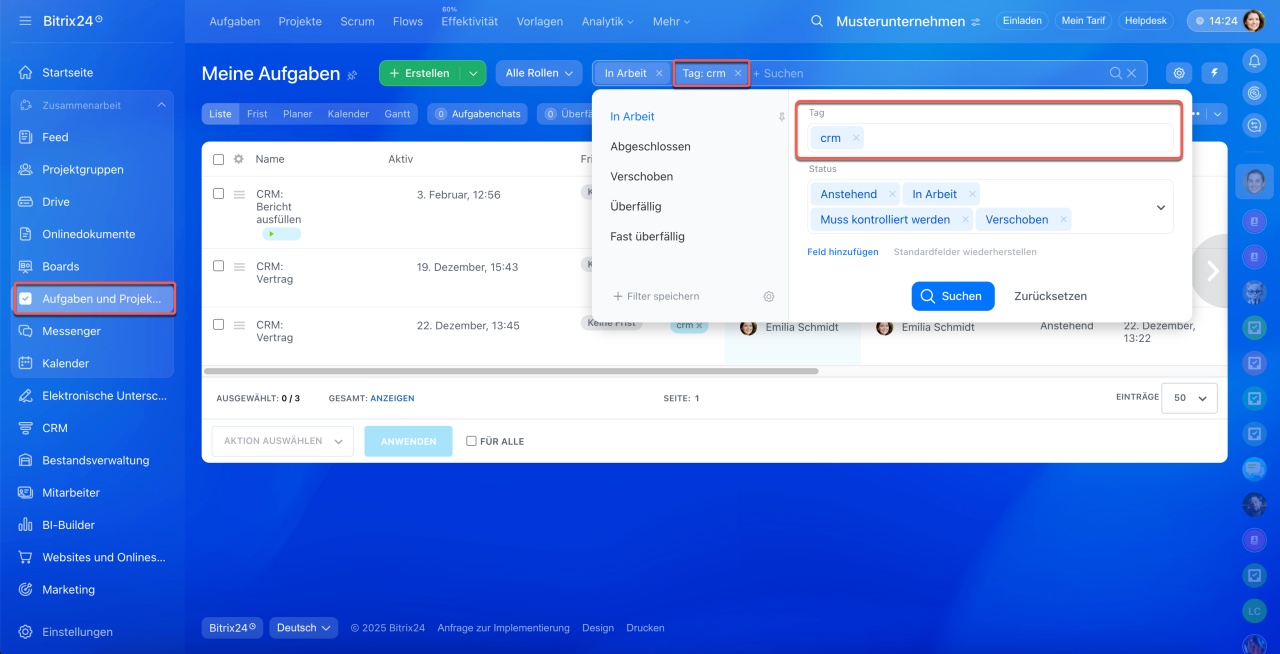This screenshot has width=1280, height=654.
Task: Switch to the Frist view tab
Action: click(x=257, y=114)
